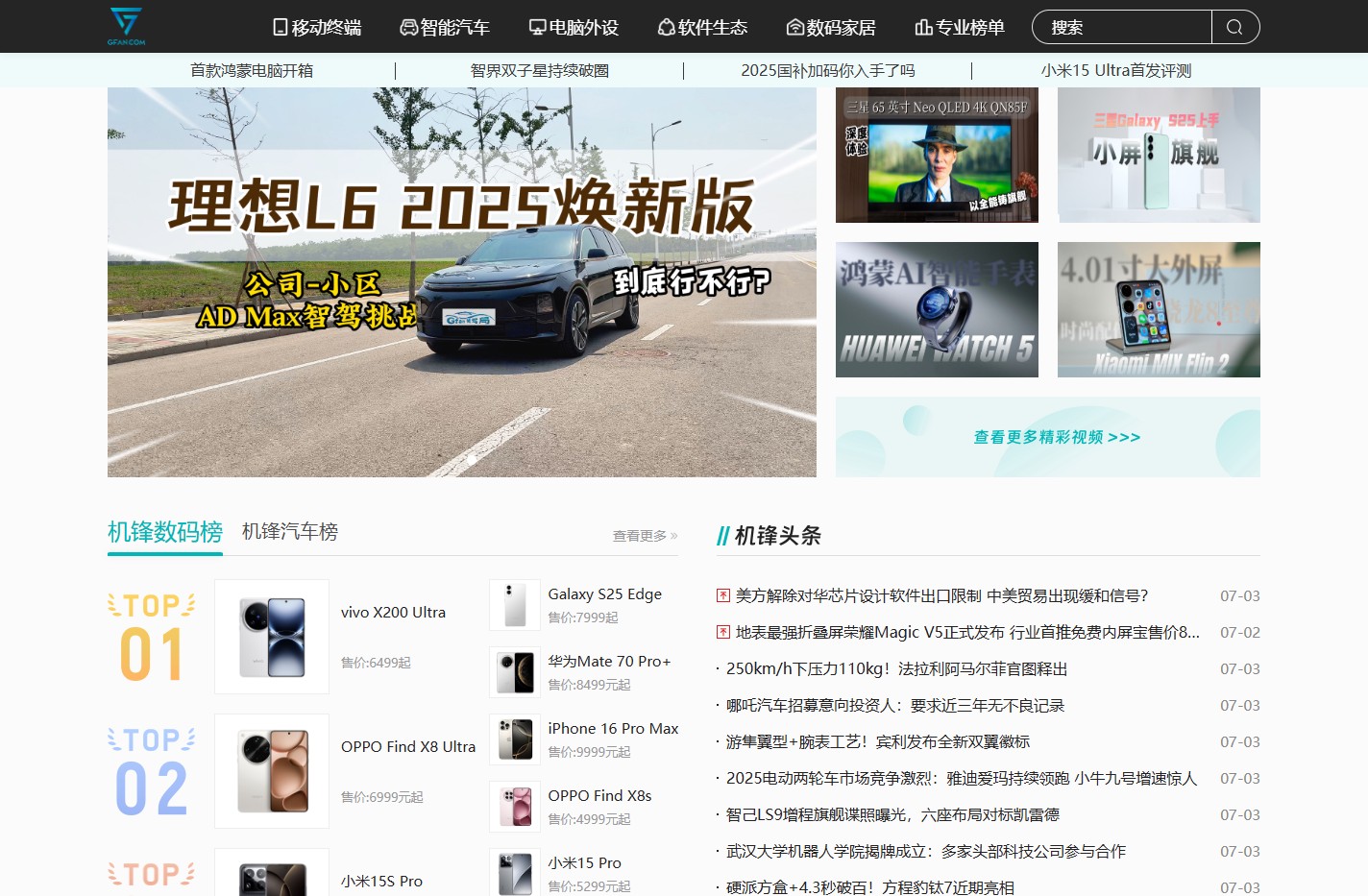This screenshot has height=896, width=1368.
Task: Select the 机锋数码榜 tab
Action: 165,531
